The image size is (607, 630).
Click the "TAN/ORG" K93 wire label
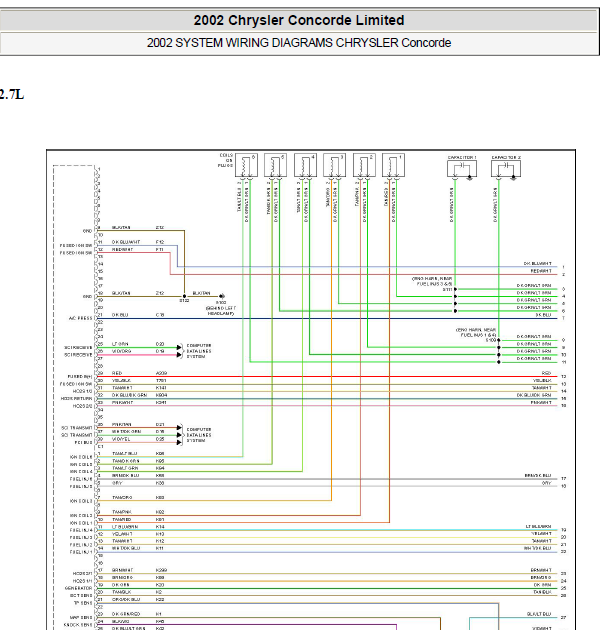pos(122,497)
